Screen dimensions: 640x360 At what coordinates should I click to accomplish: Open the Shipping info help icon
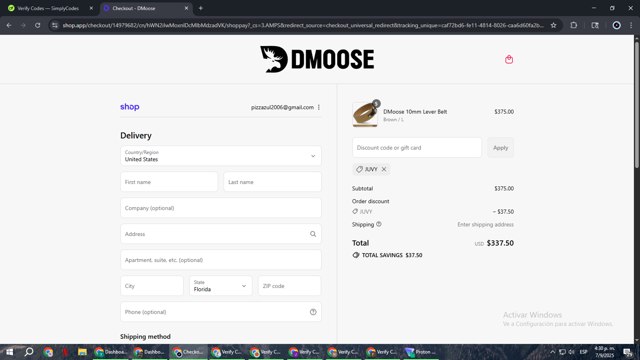pyautogui.click(x=379, y=224)
